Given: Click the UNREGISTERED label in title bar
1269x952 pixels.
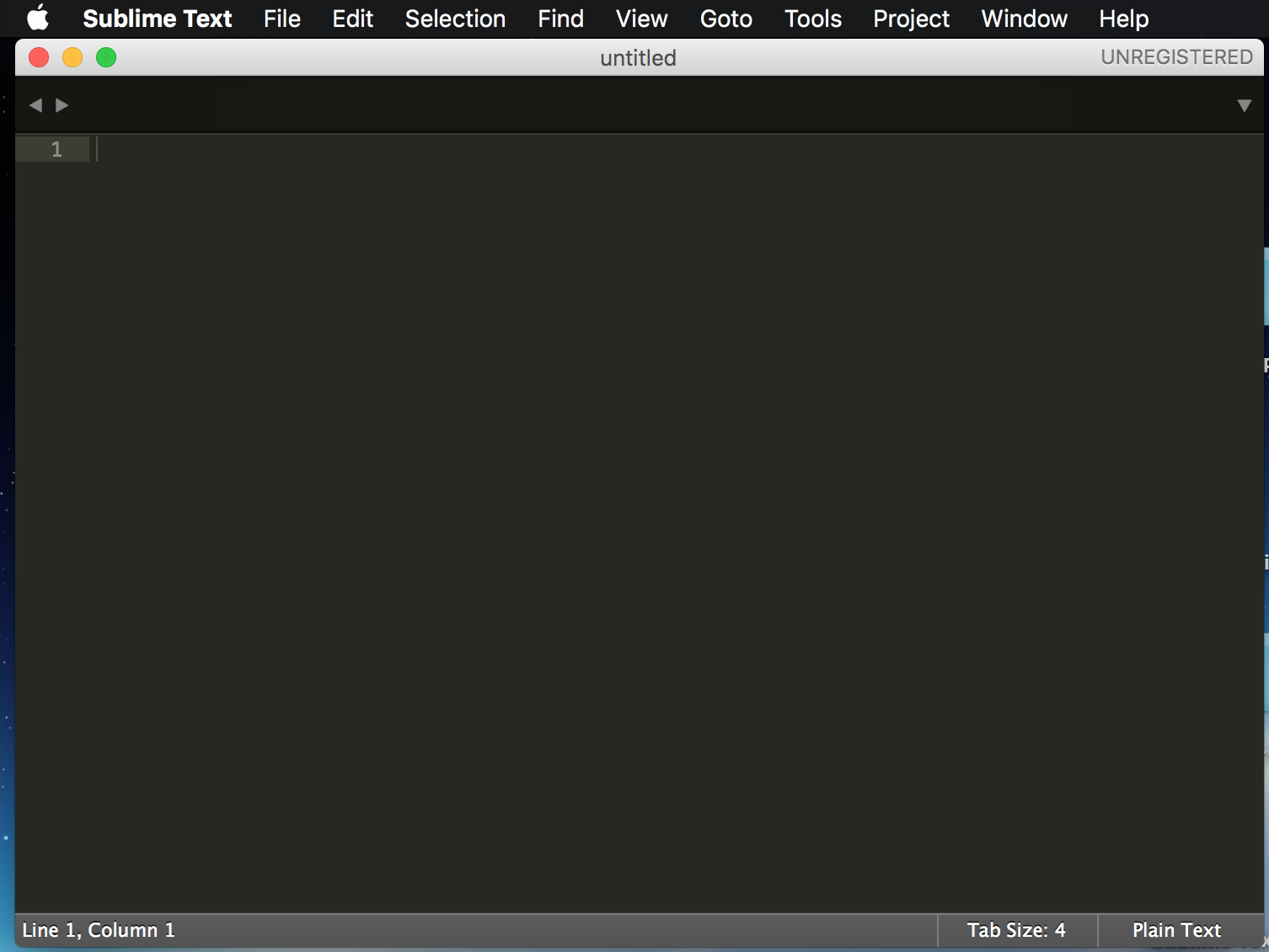Looking at the screenshot, I should (x=1176, y=57).
